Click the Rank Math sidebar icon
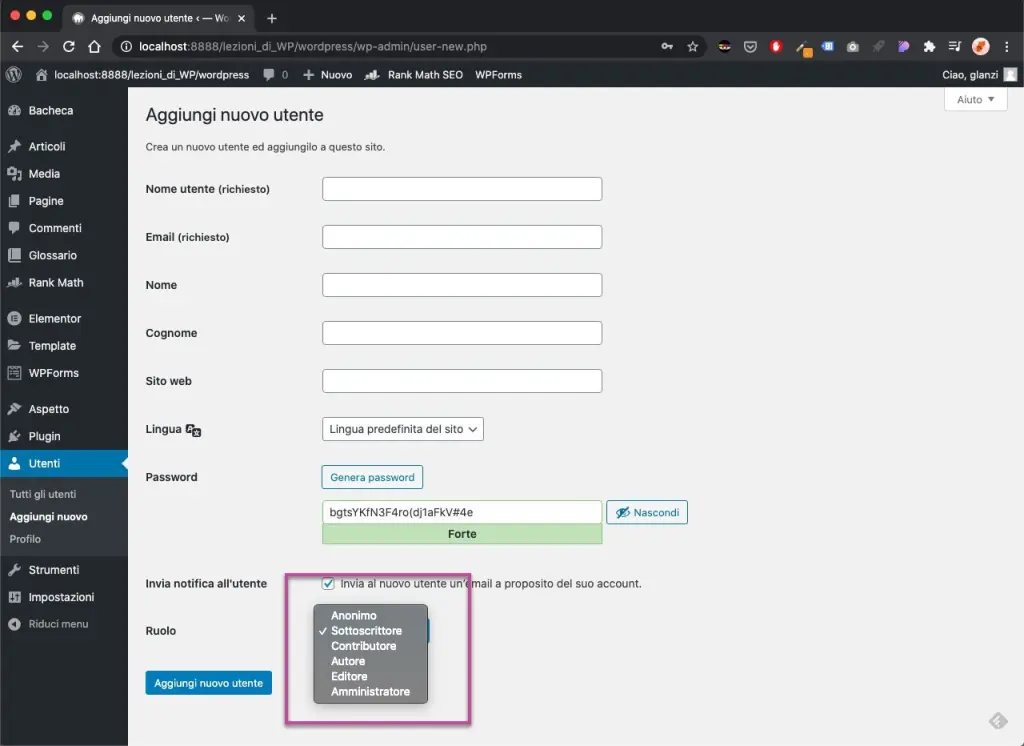Image resolution: width=1024 pixels, height=746 pixels. point(14,283)
